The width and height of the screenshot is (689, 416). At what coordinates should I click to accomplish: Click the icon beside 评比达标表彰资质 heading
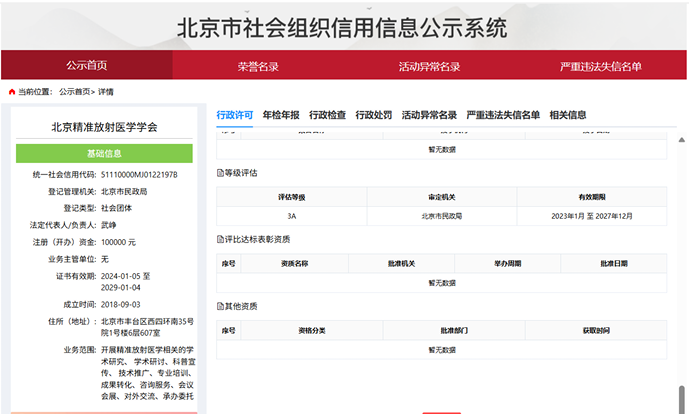click(221, 240)
